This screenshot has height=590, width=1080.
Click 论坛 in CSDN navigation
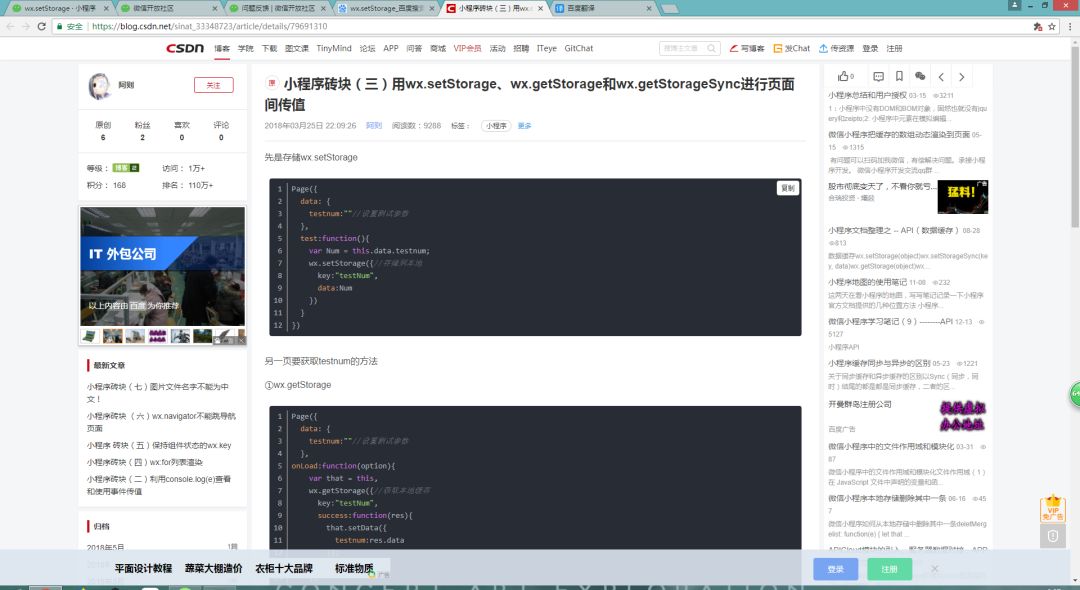[368, 48]
